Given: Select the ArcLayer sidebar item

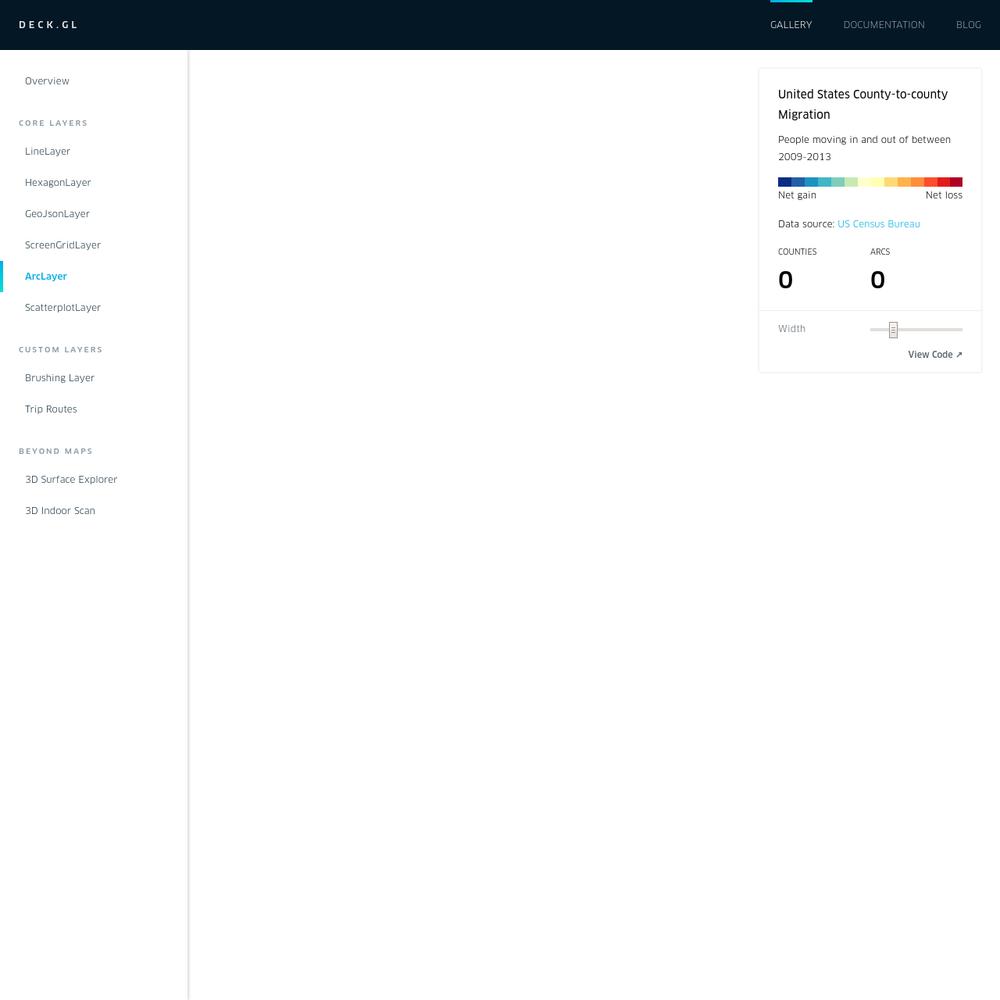Looking at the screenshot, I should [46, 276].
